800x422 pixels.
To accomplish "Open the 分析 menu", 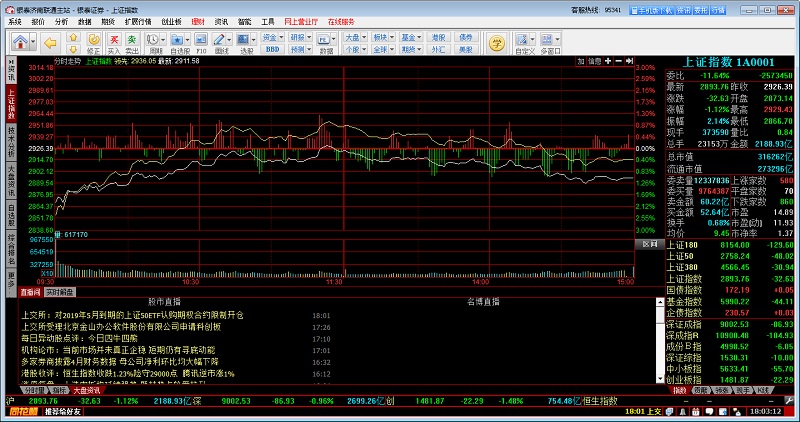I will coord(61,20).
